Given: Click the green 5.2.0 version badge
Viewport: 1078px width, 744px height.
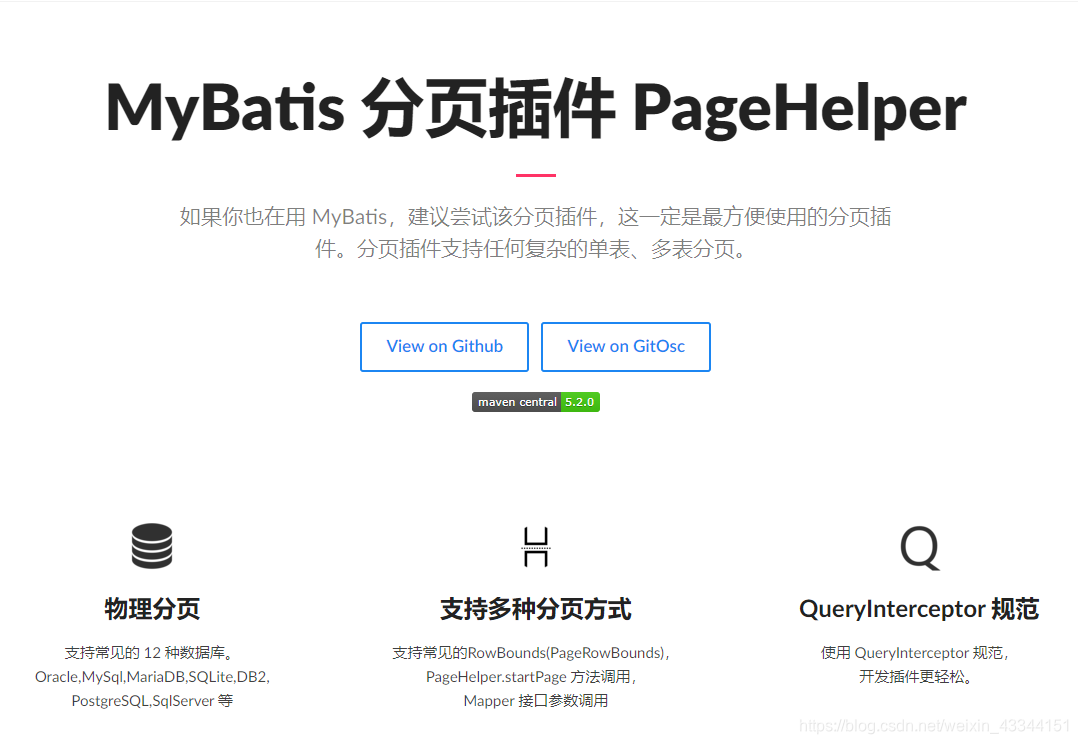Looking at the screenshot, I should (580, 402).
